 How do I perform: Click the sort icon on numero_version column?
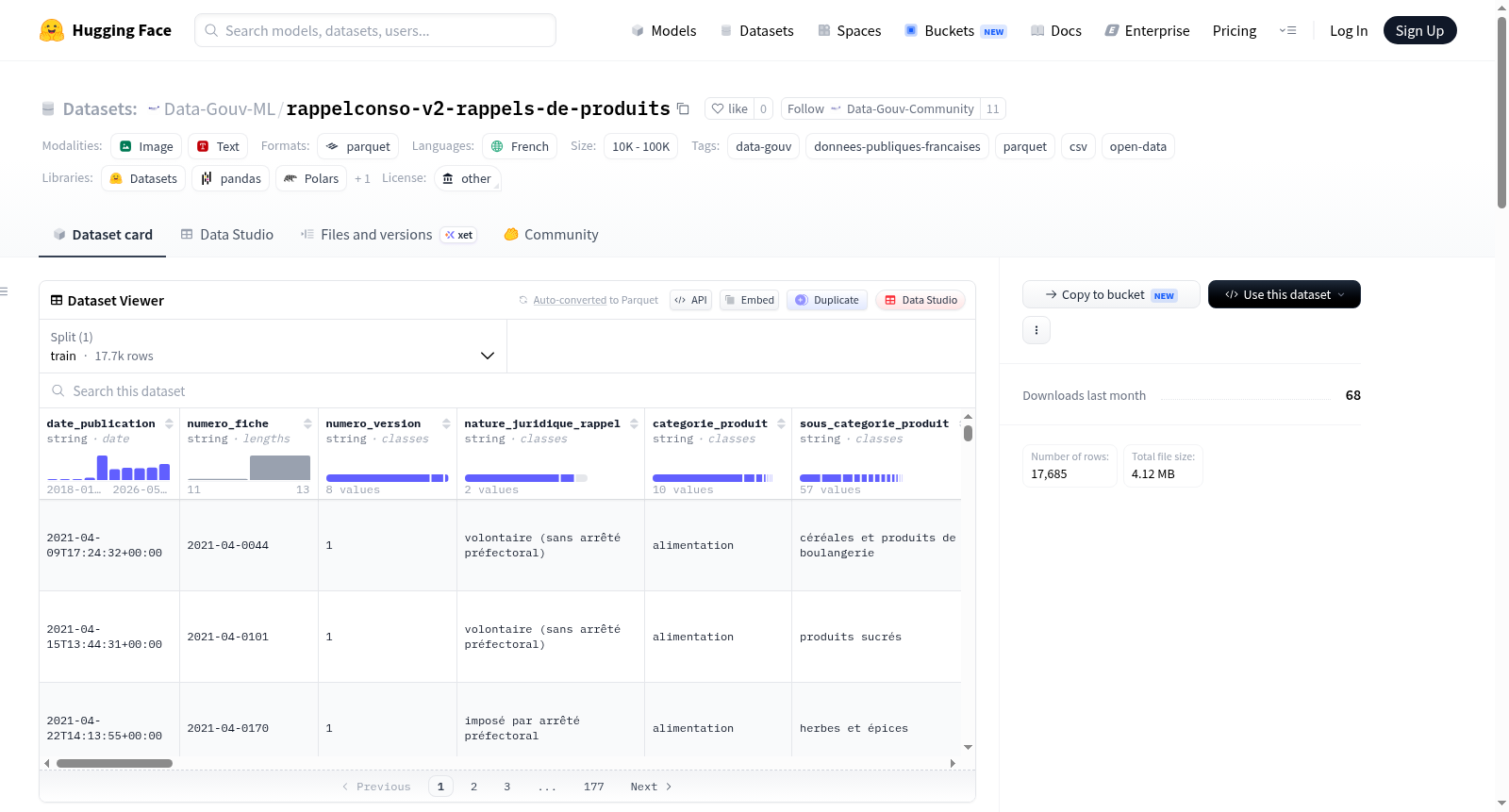[446, 423]
